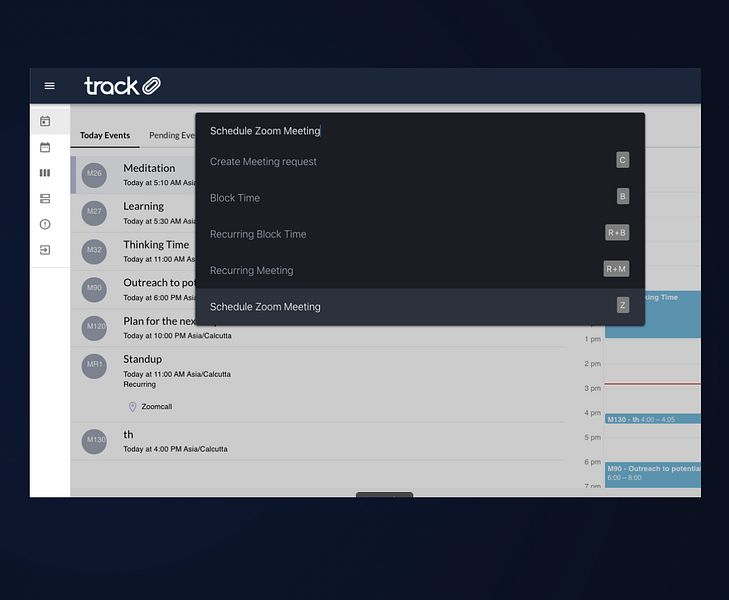Open the Thinking Time event title
729x600 pixels.
(x=156, y=244)
